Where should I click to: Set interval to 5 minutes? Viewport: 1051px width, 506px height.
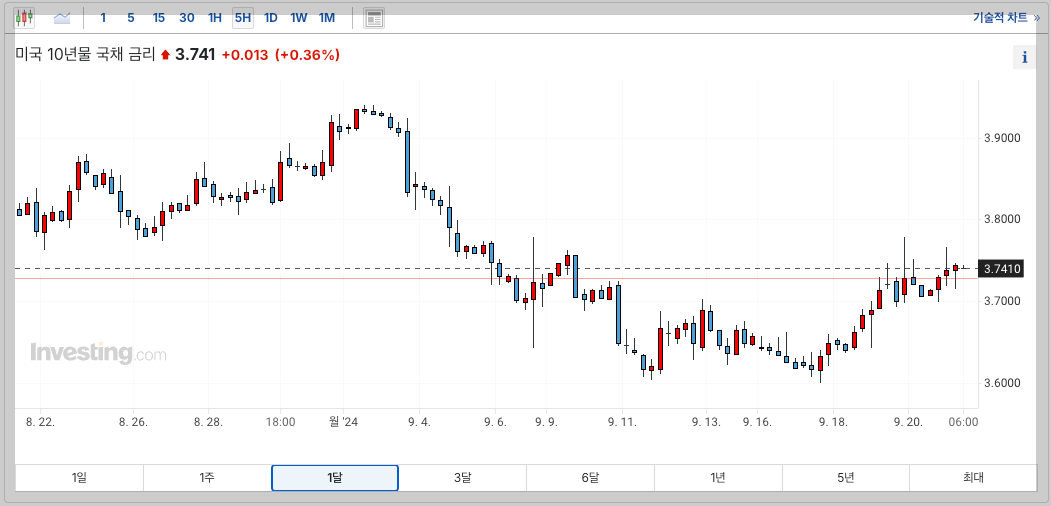(131, 18)
